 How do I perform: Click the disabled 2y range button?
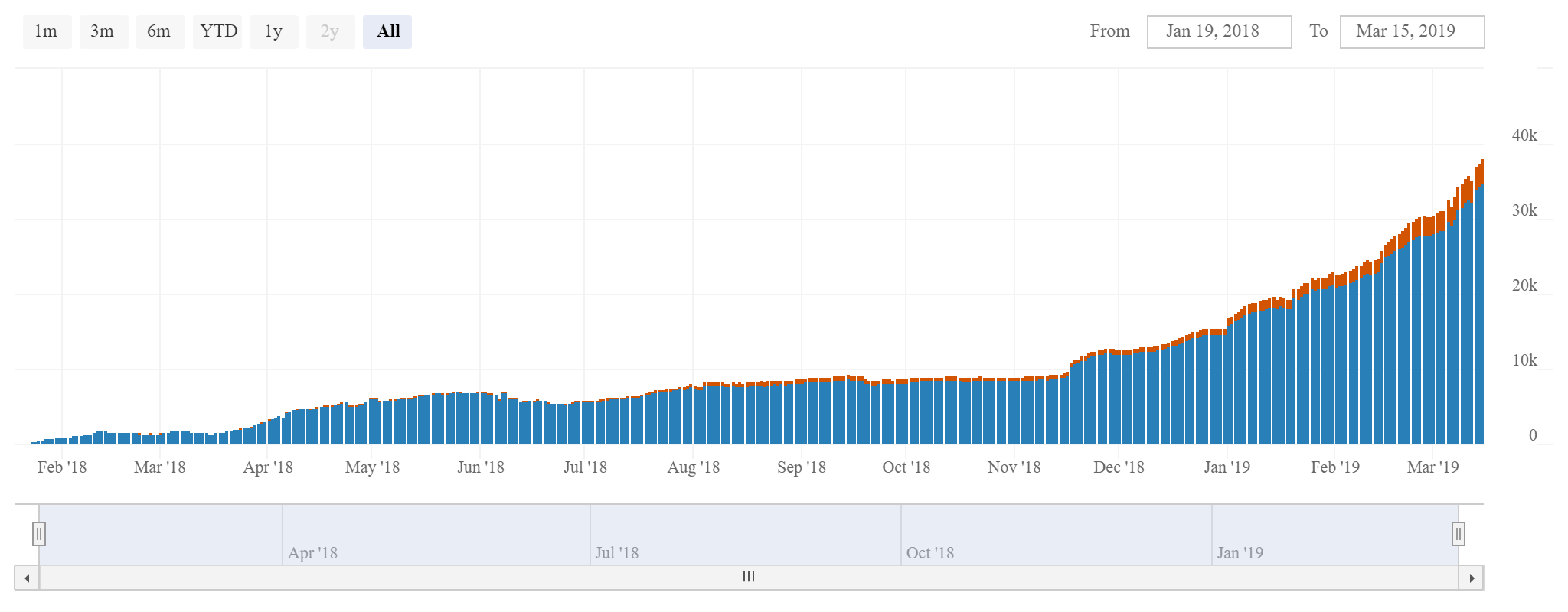pos(330,32)
